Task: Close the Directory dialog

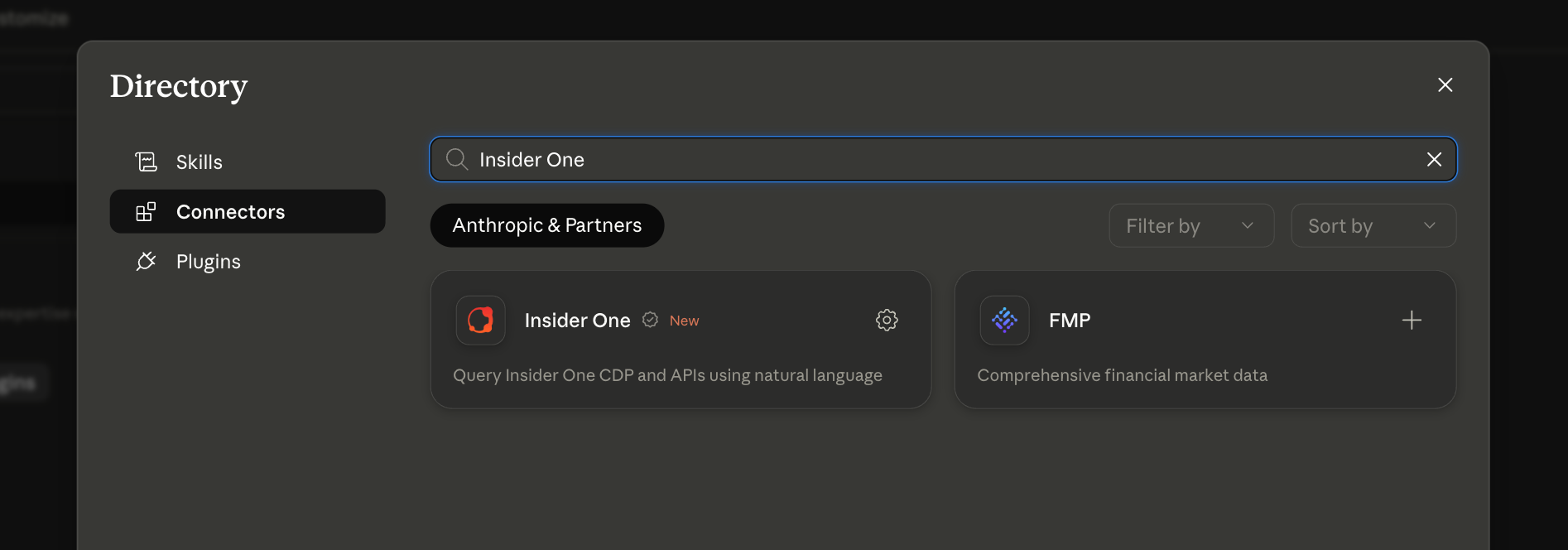Action: coord(1445,85)
